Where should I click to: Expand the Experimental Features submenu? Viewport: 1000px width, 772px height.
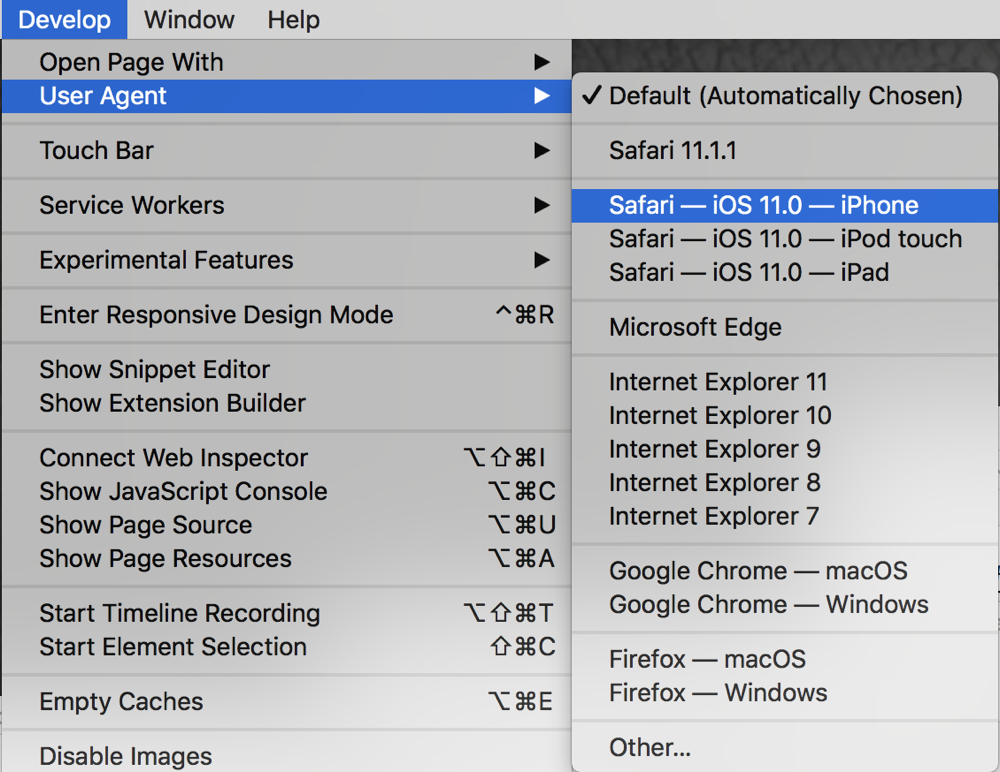pos(286,260)
